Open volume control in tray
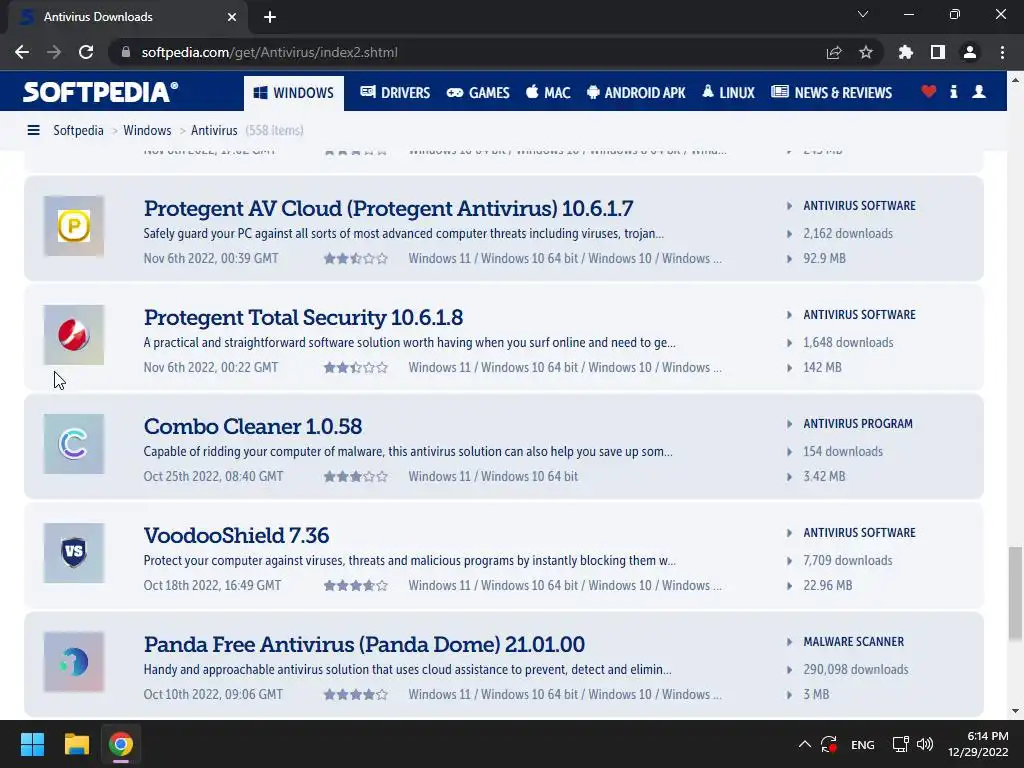This screenshot has width=1024, height=768. tap(925, 744)
